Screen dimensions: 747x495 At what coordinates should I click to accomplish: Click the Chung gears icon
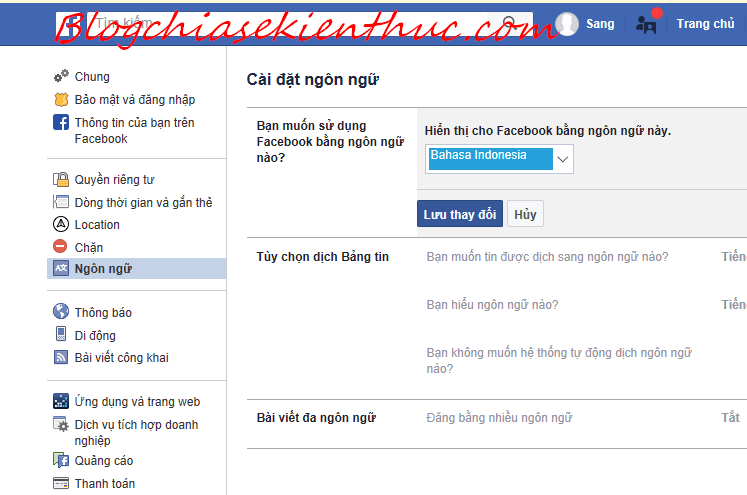pyautogui.click(x=61, y=76)
